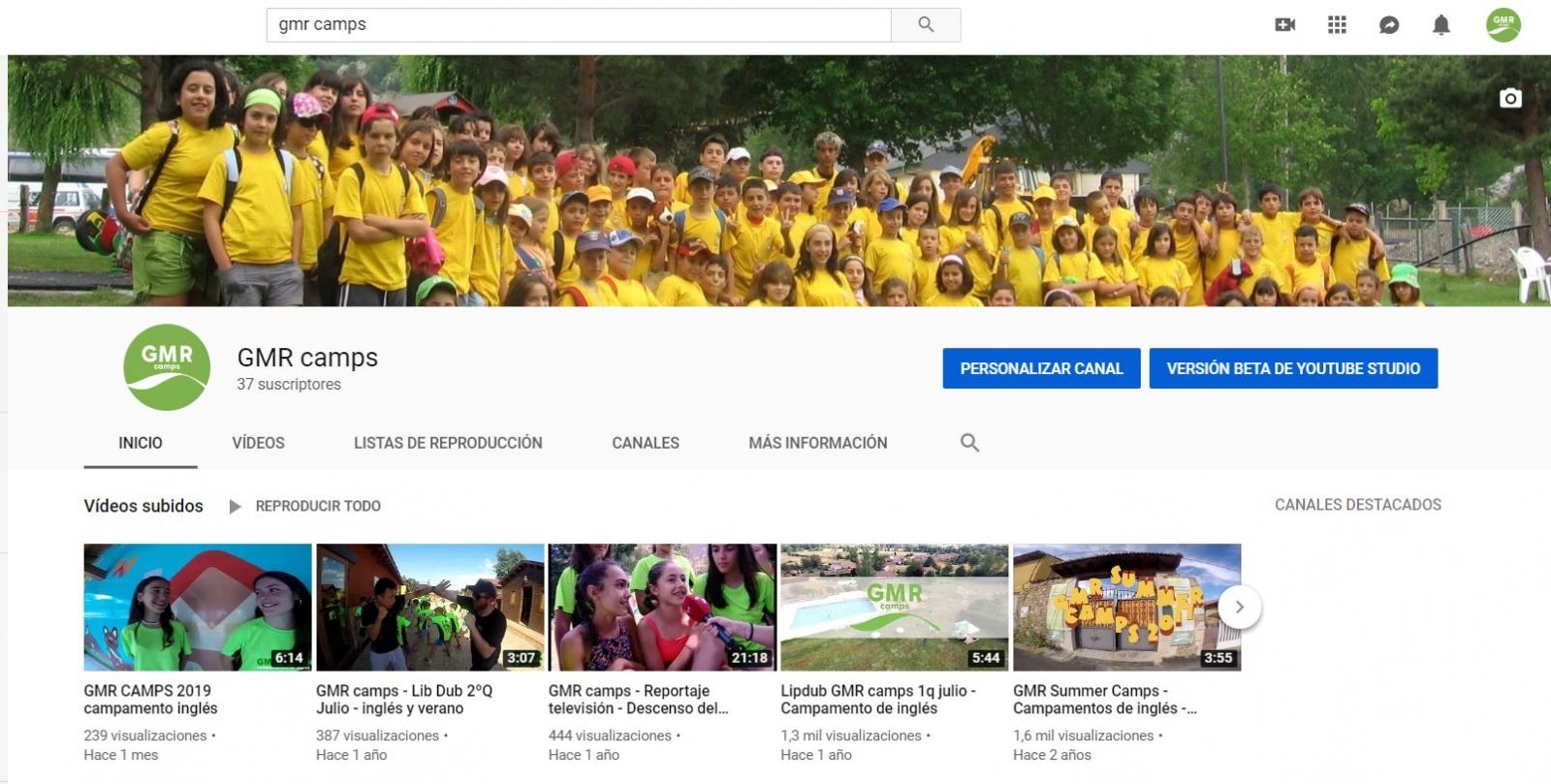This screenshot has height=784, width=1551.
Task: Click the 1,6 mil visualizaciones text
Action: (1084, 736)
